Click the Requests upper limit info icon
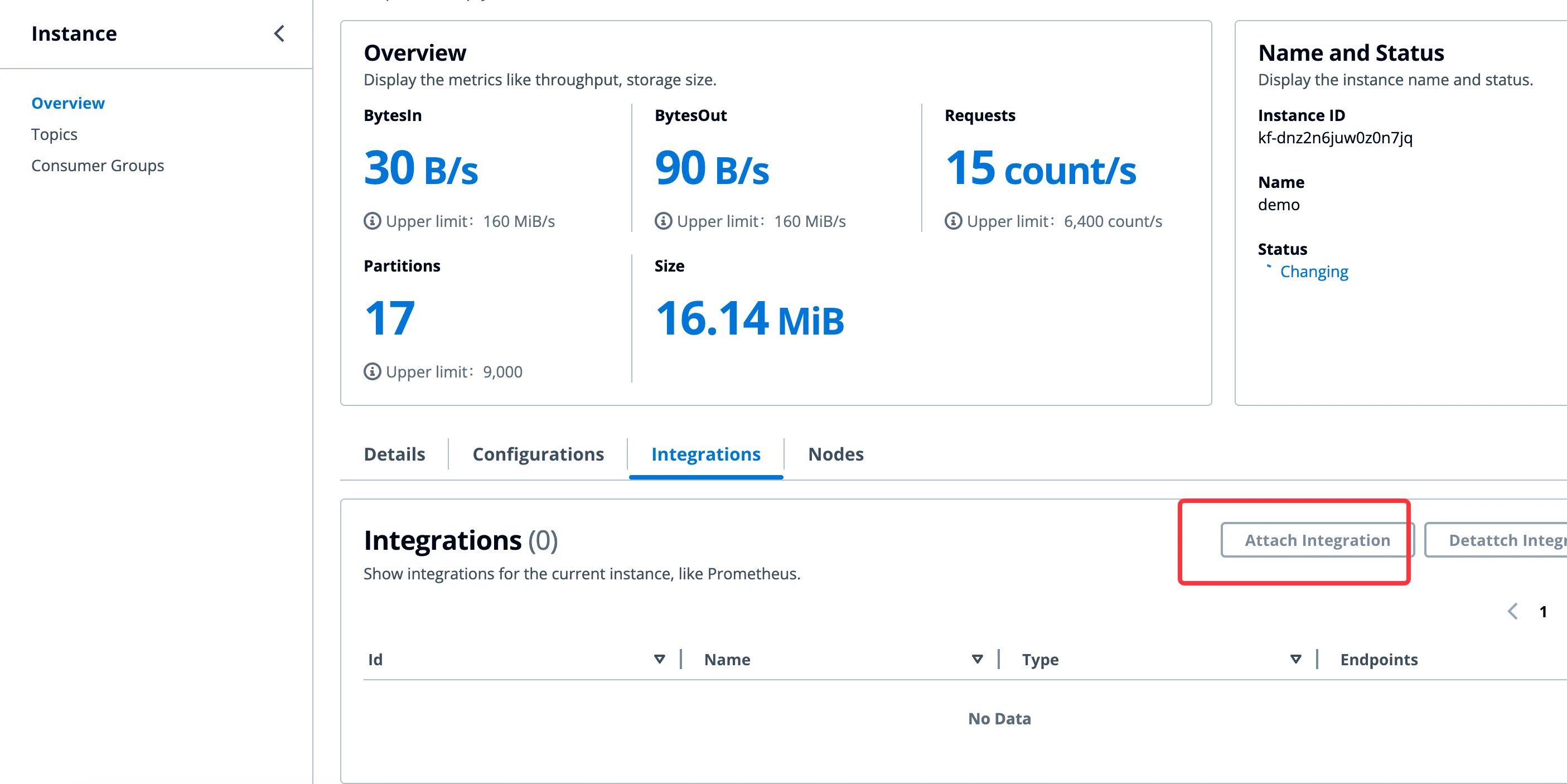 [953, 221]
